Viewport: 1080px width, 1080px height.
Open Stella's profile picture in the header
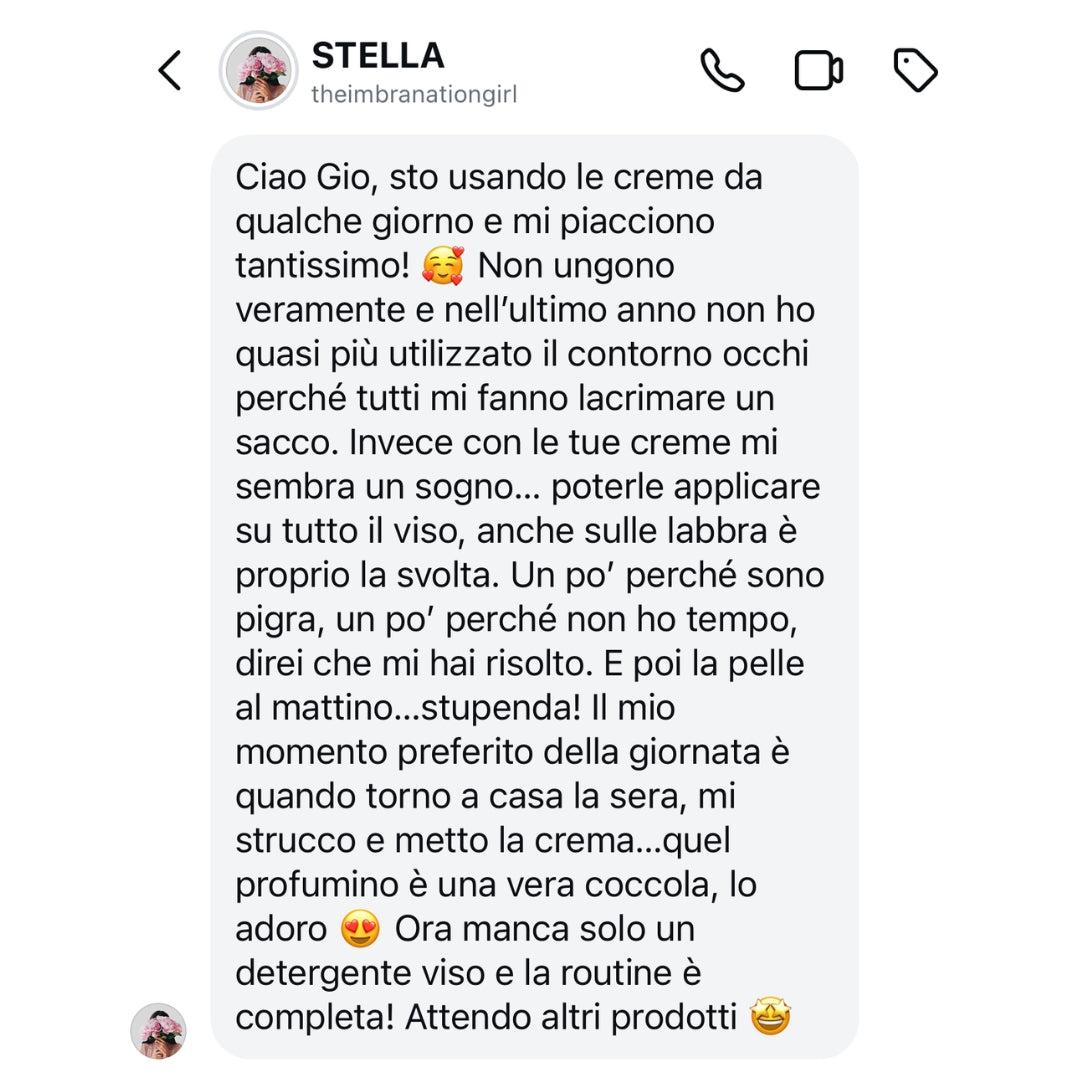[x=259, y=70]
